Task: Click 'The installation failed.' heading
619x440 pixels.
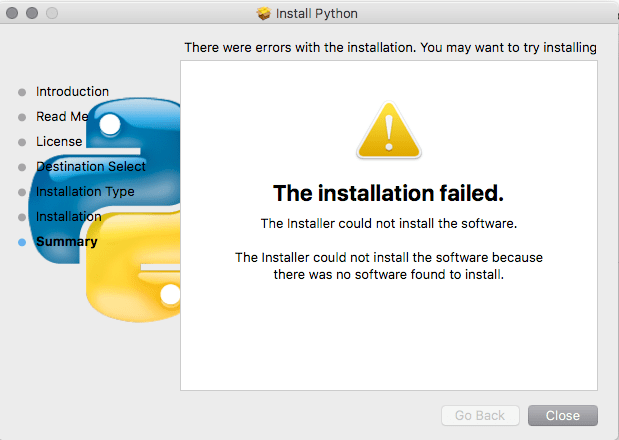Action: pos(388,193)
